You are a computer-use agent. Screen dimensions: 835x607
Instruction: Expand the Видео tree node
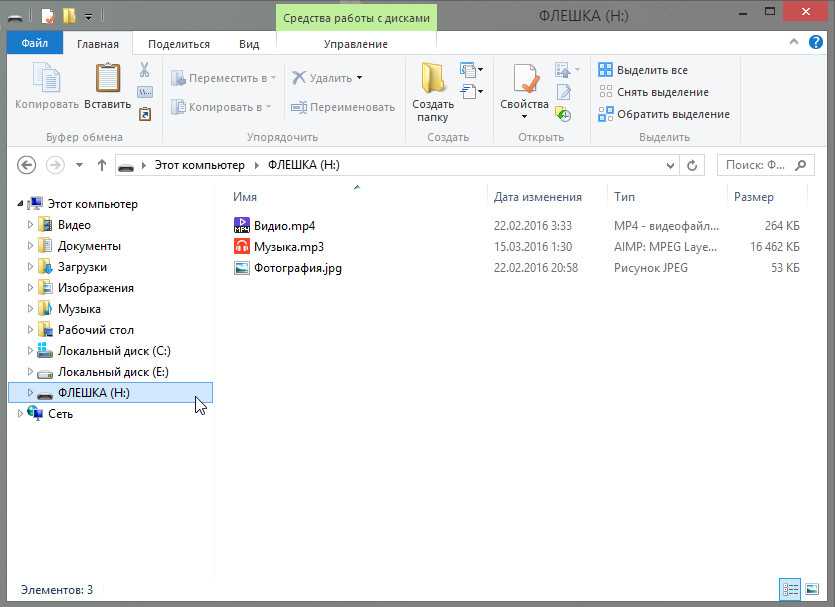(x=30, y=225)
